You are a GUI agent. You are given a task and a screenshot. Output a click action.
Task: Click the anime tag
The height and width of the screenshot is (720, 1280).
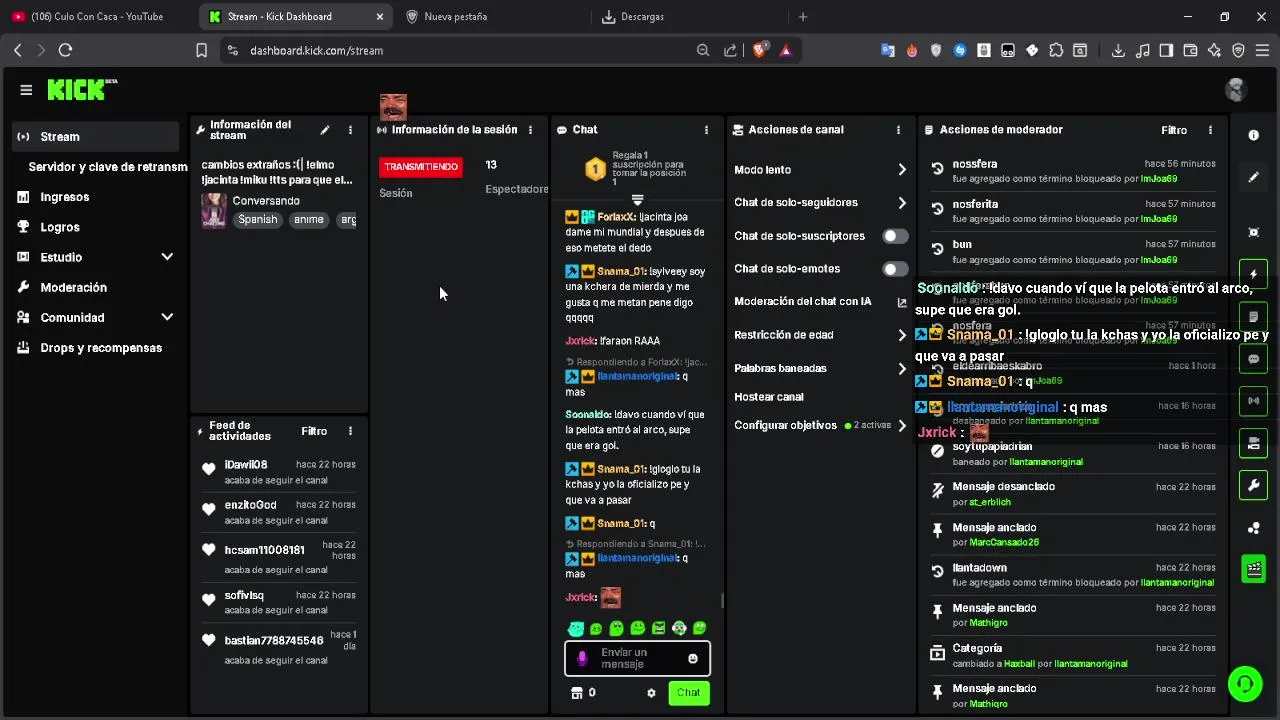(x=309, y=220)
